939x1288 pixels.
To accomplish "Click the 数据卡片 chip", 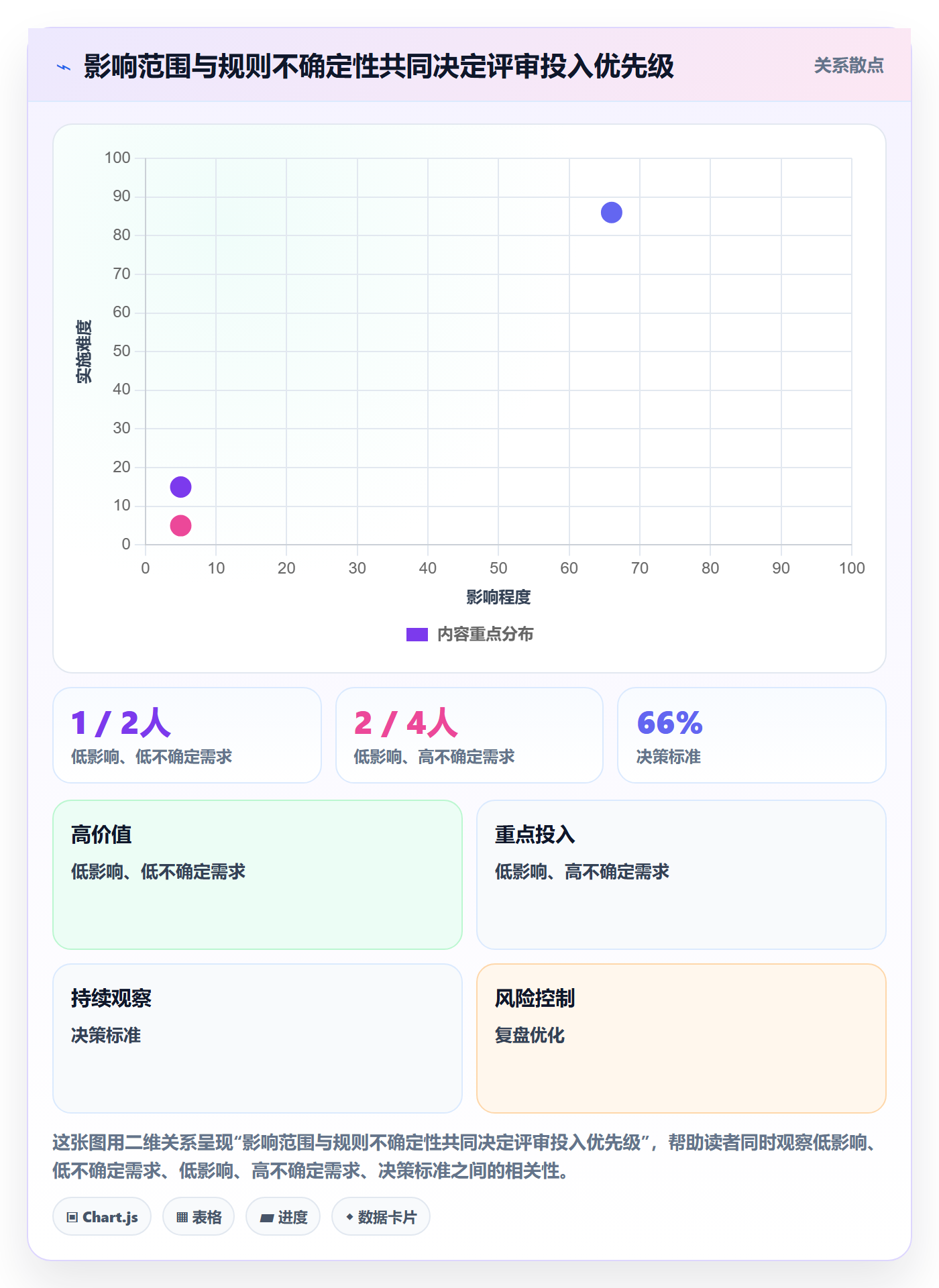I will (x=381, y=1217).
